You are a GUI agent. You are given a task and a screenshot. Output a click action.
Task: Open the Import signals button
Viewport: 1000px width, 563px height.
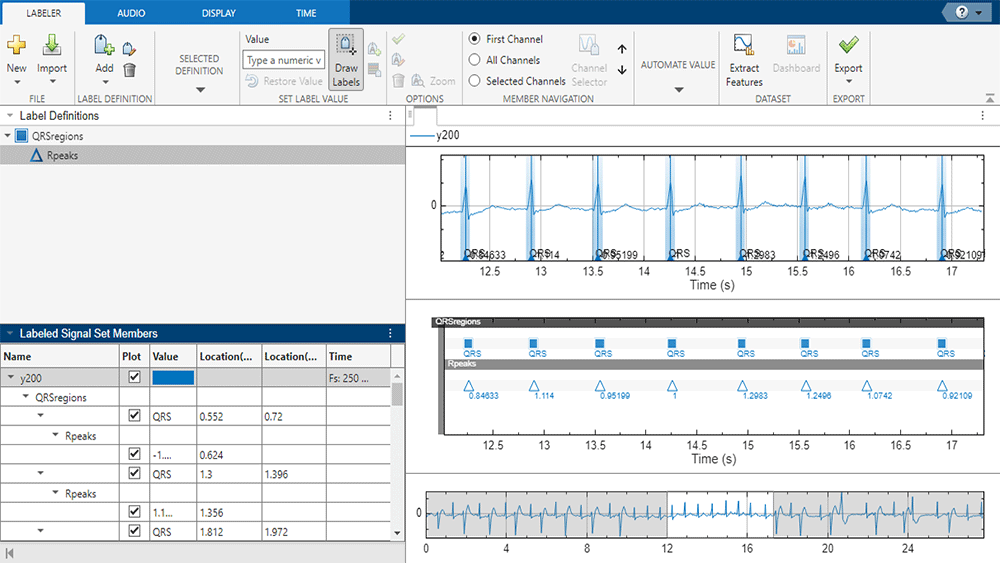(52, 46)
